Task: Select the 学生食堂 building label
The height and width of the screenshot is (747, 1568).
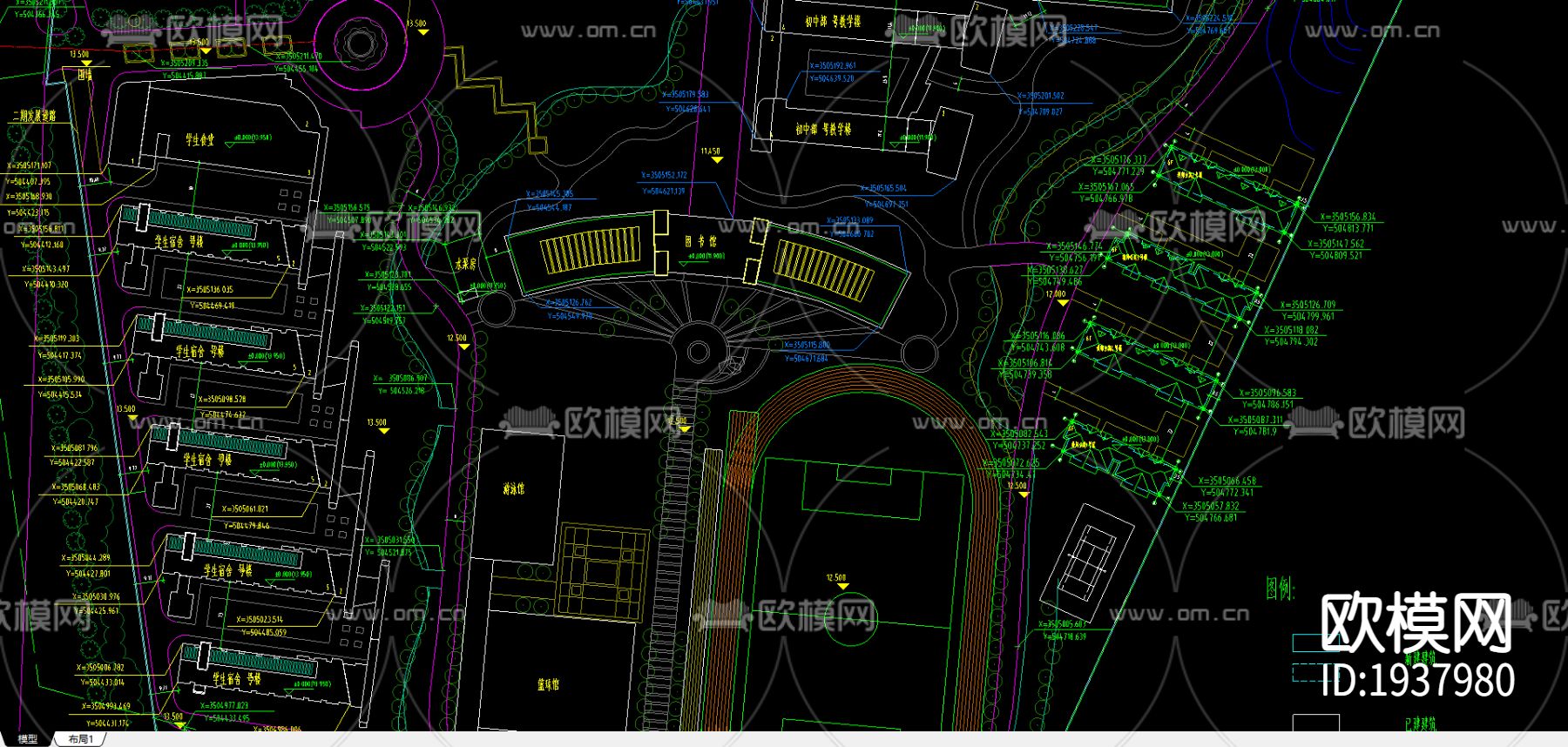Action: tap(199, 139)
